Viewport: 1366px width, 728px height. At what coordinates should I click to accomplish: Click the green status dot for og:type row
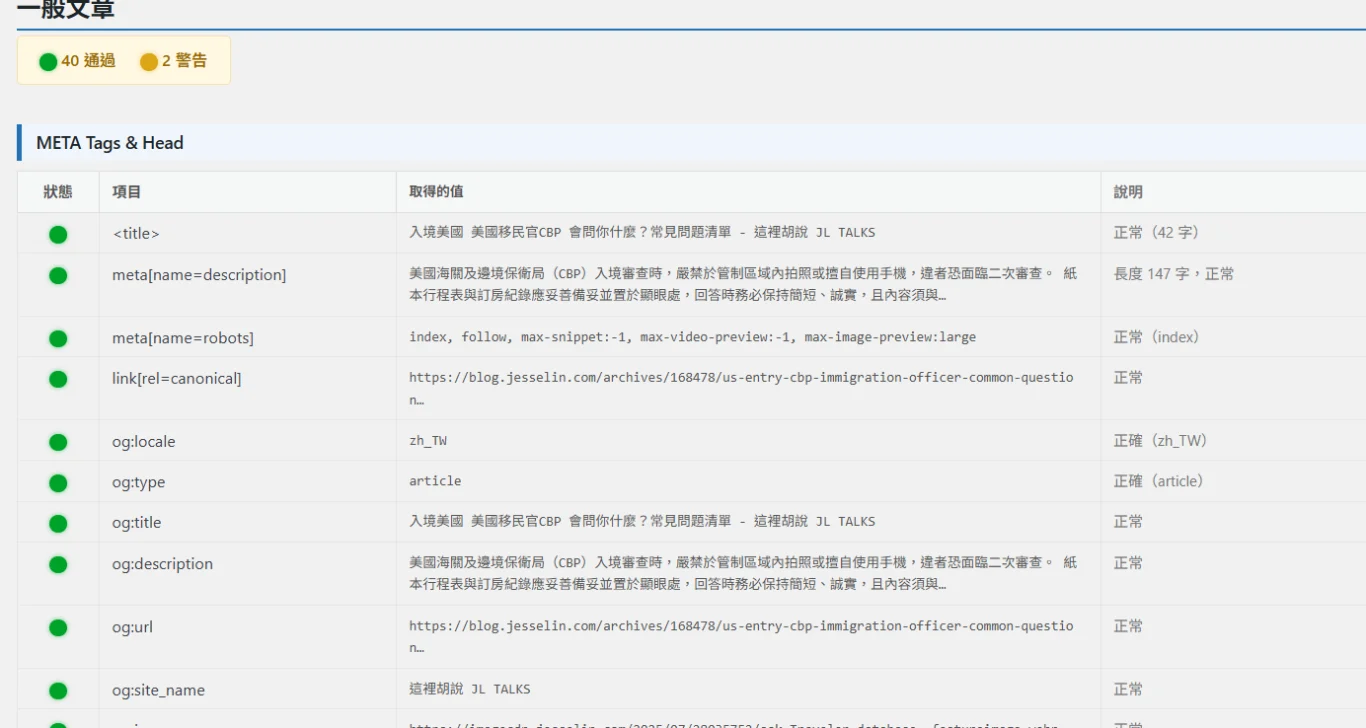pos(58,483)
